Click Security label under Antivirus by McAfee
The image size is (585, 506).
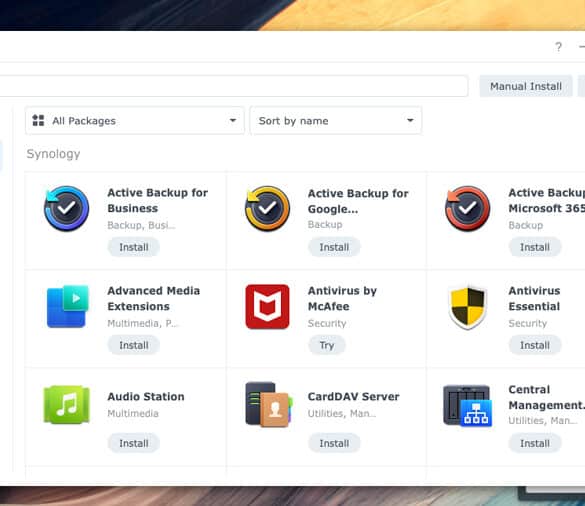[x=327, y=323]
